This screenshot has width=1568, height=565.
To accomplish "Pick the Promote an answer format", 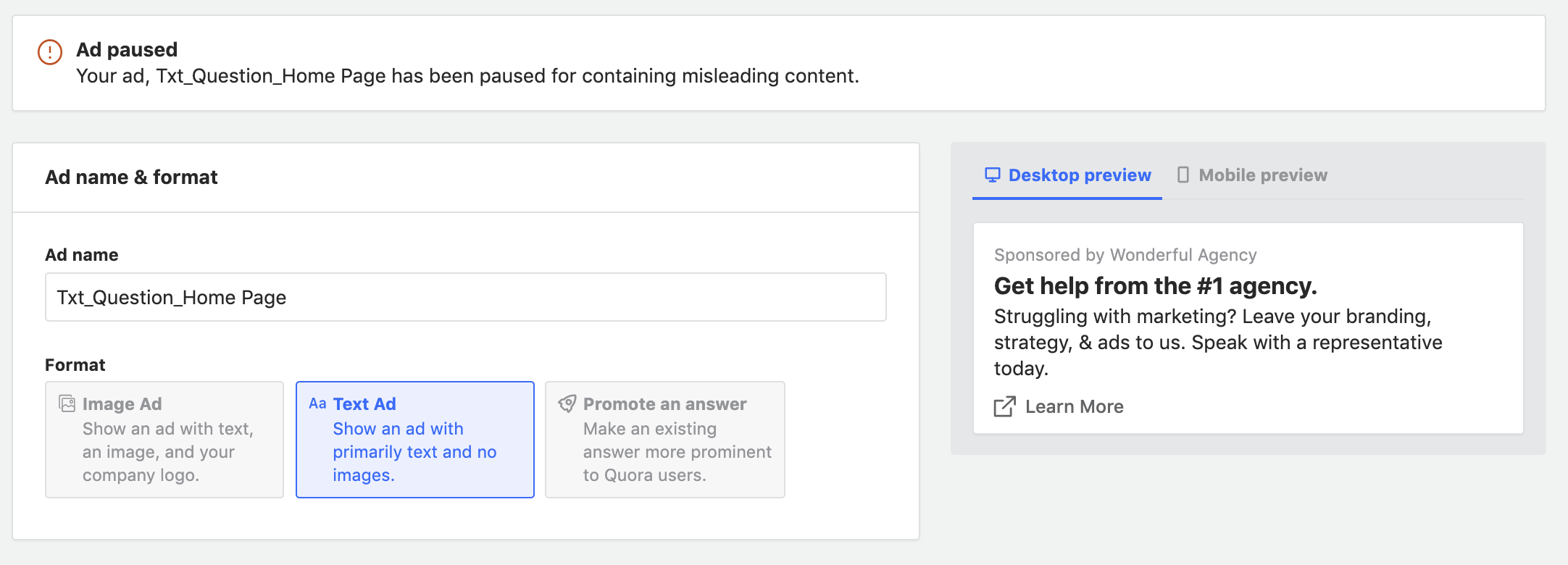I will click(664, 440).
